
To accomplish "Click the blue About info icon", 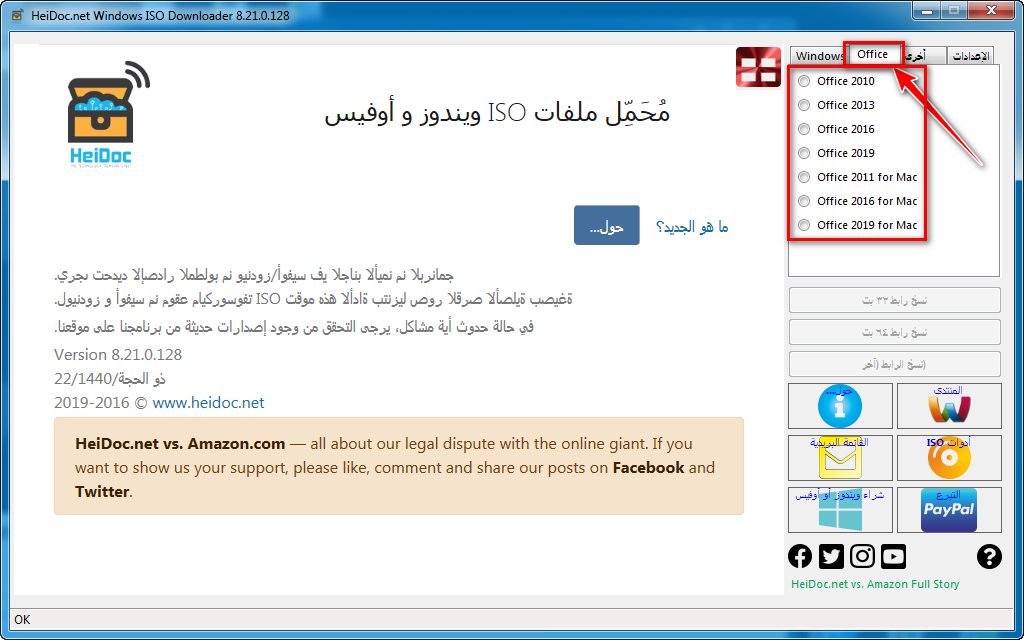I will [x=840, y=405].
